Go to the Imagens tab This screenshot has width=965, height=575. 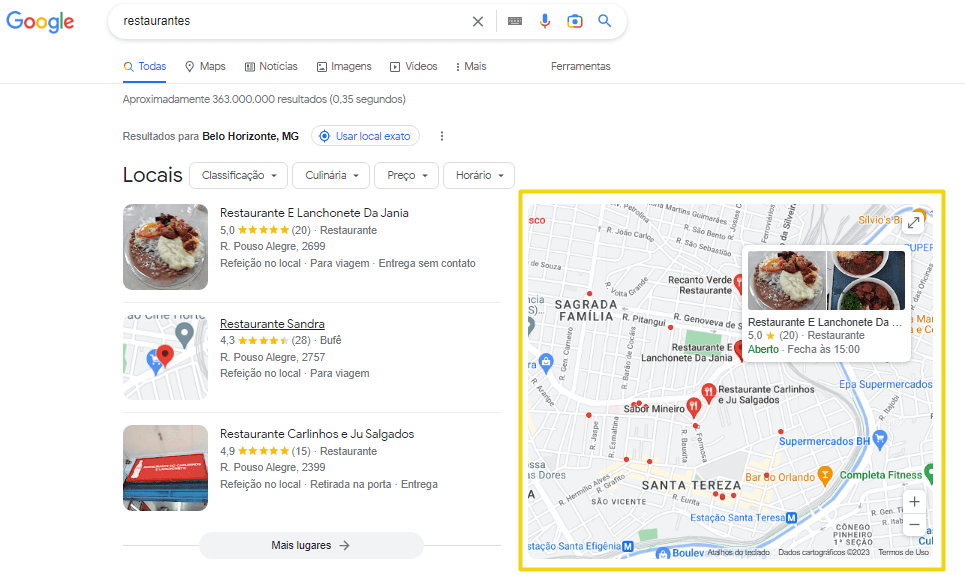pyautogui.click(x=344, y=66)
